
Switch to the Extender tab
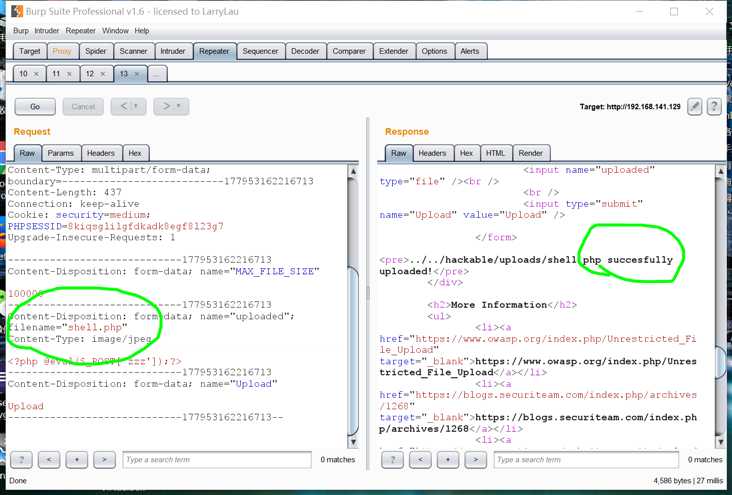pyautogui.click(x=394, y=51)
